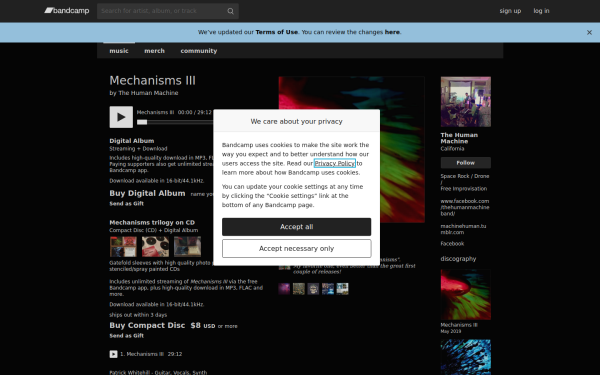Viewport: 600px width, 375px height.
Task: Play the Mechanisms III album in the main player
Action: 121,117
